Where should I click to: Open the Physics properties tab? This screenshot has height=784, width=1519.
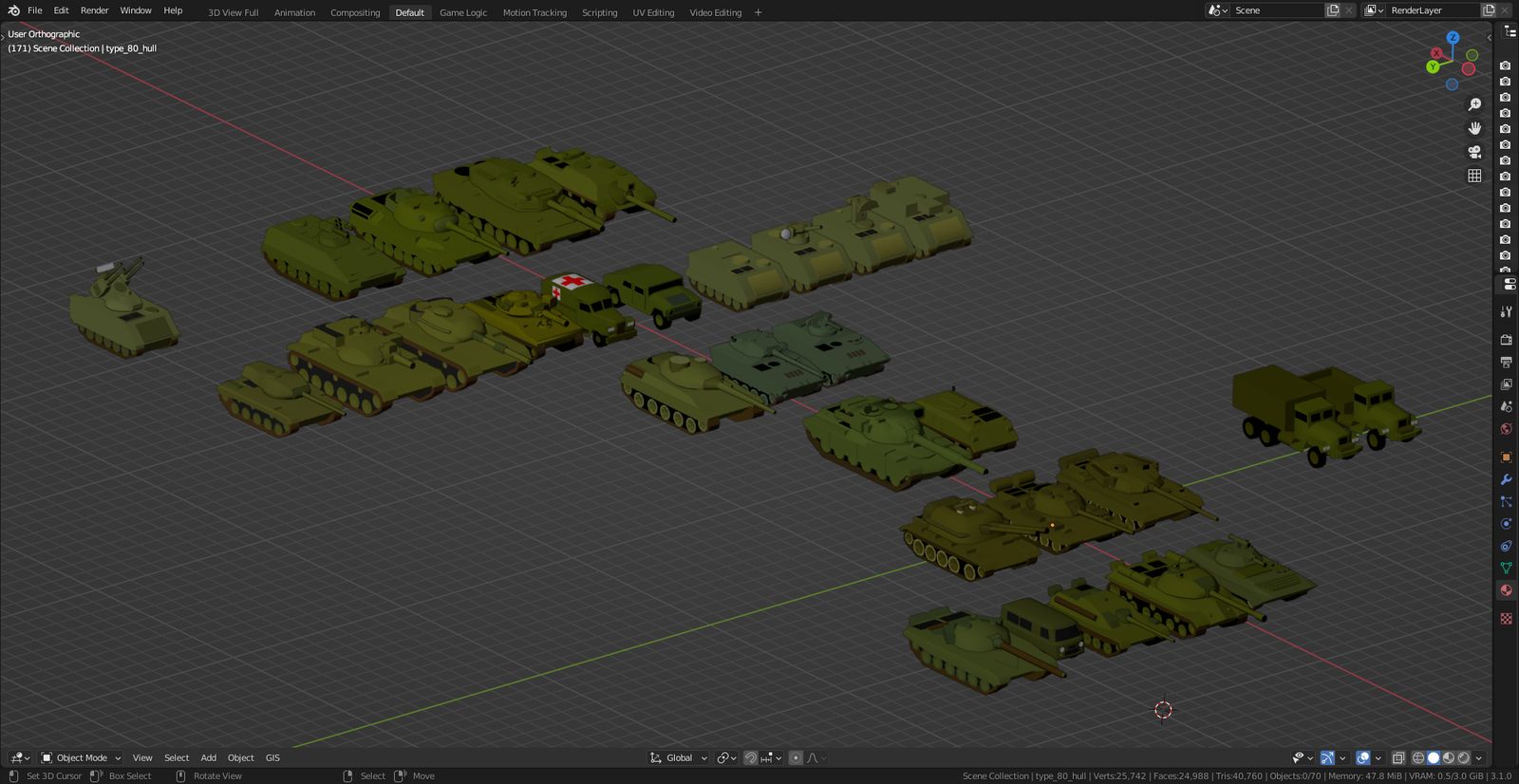[x=1506, y=524]
